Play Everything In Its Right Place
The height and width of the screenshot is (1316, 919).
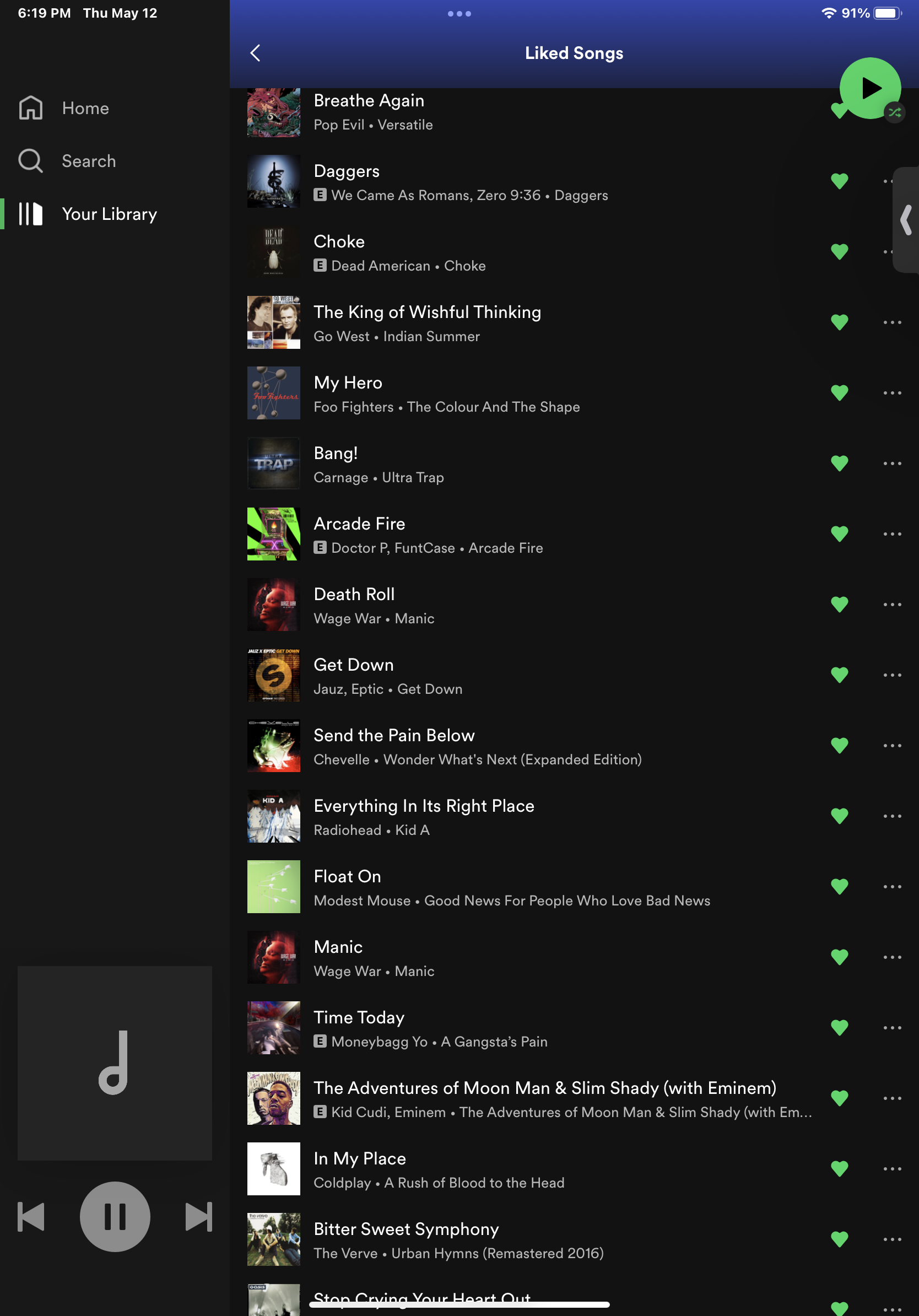(x=424, y=806)
